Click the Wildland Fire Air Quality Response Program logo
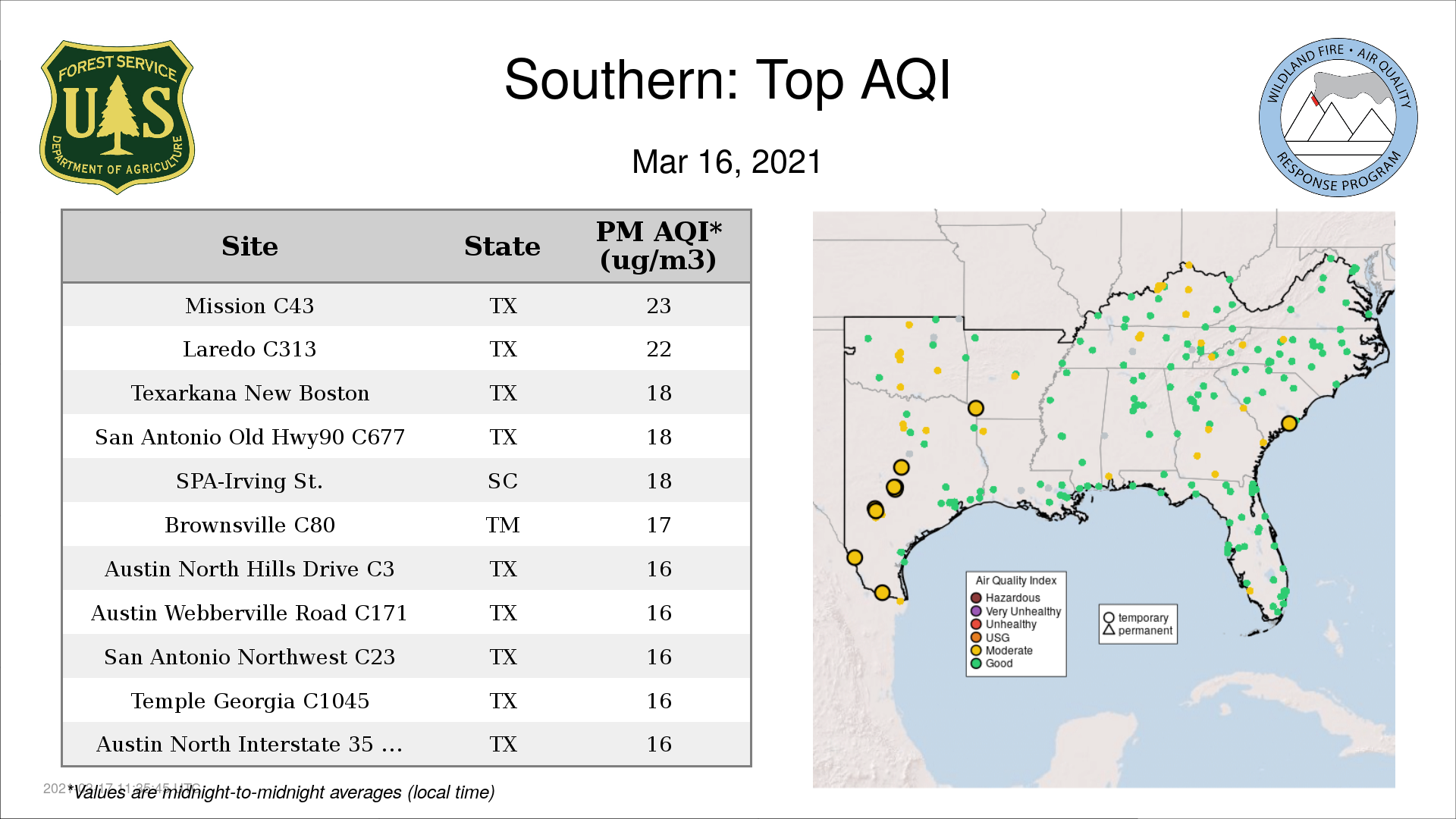Image resolution: width=1456 pixels, height=819 pixels. coord(1338,118)
